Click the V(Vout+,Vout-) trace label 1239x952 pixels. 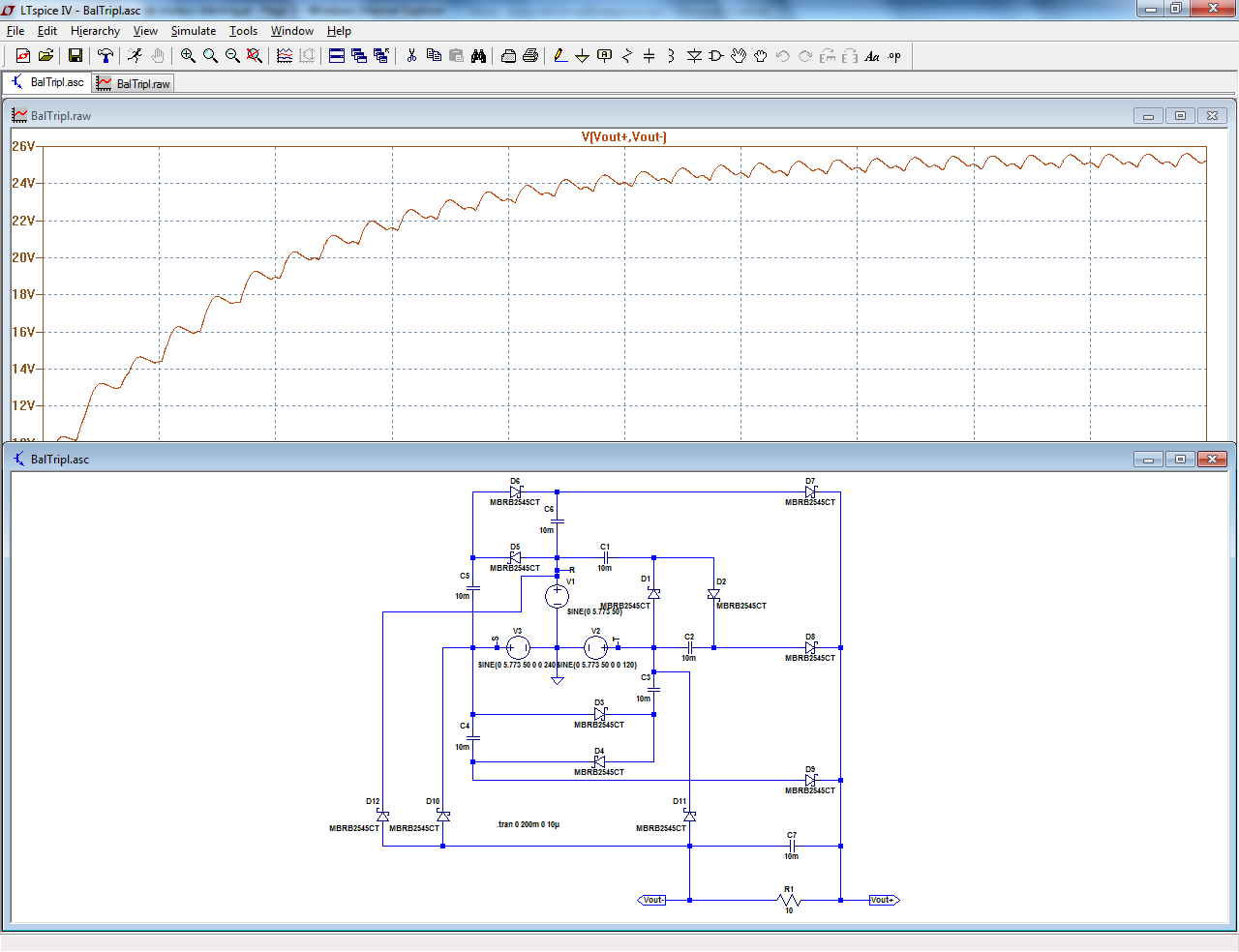click(623, 137)
